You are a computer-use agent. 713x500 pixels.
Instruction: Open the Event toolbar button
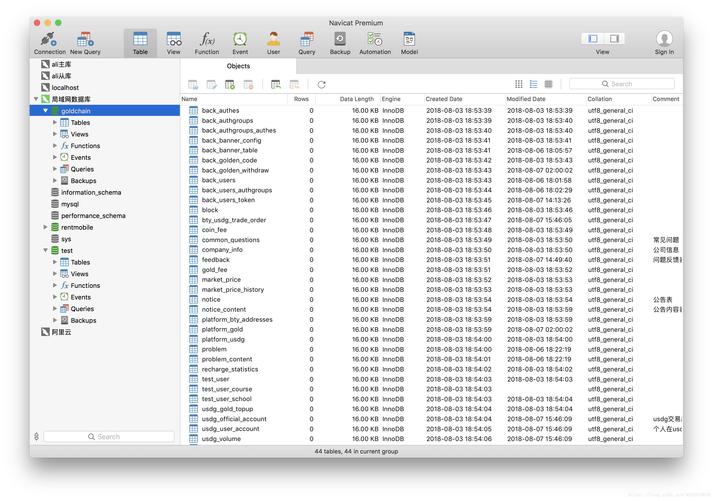tap(240, 44)
